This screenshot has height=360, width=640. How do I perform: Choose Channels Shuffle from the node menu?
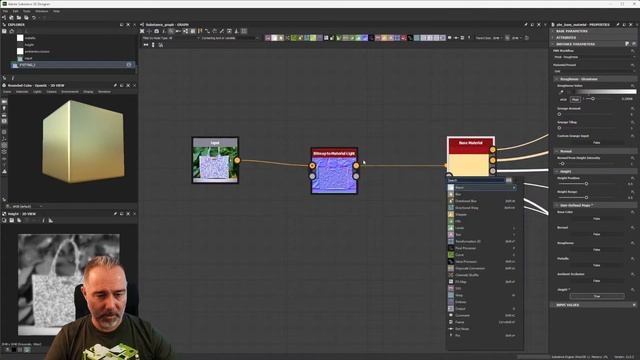point(482,275)
